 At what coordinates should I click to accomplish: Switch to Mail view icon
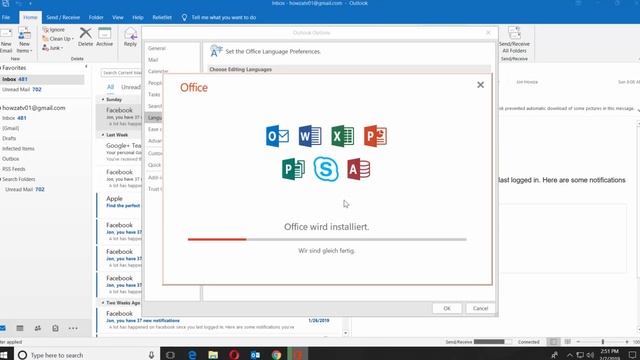point(2,328)
